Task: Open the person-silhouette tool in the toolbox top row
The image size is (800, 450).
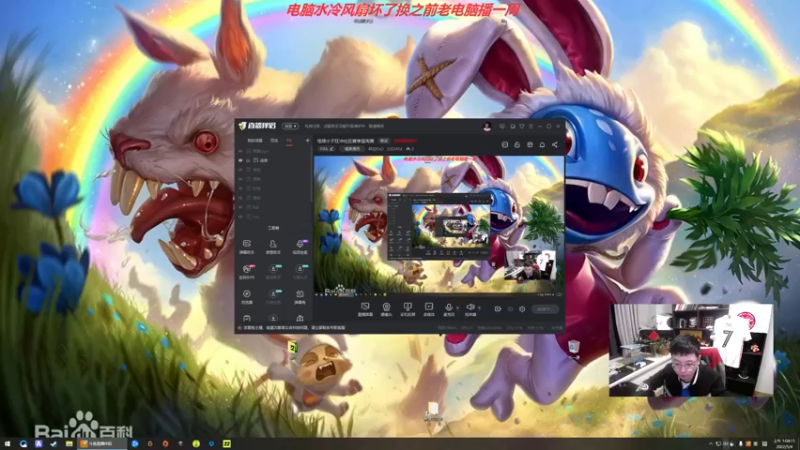Action: [273, 246]
